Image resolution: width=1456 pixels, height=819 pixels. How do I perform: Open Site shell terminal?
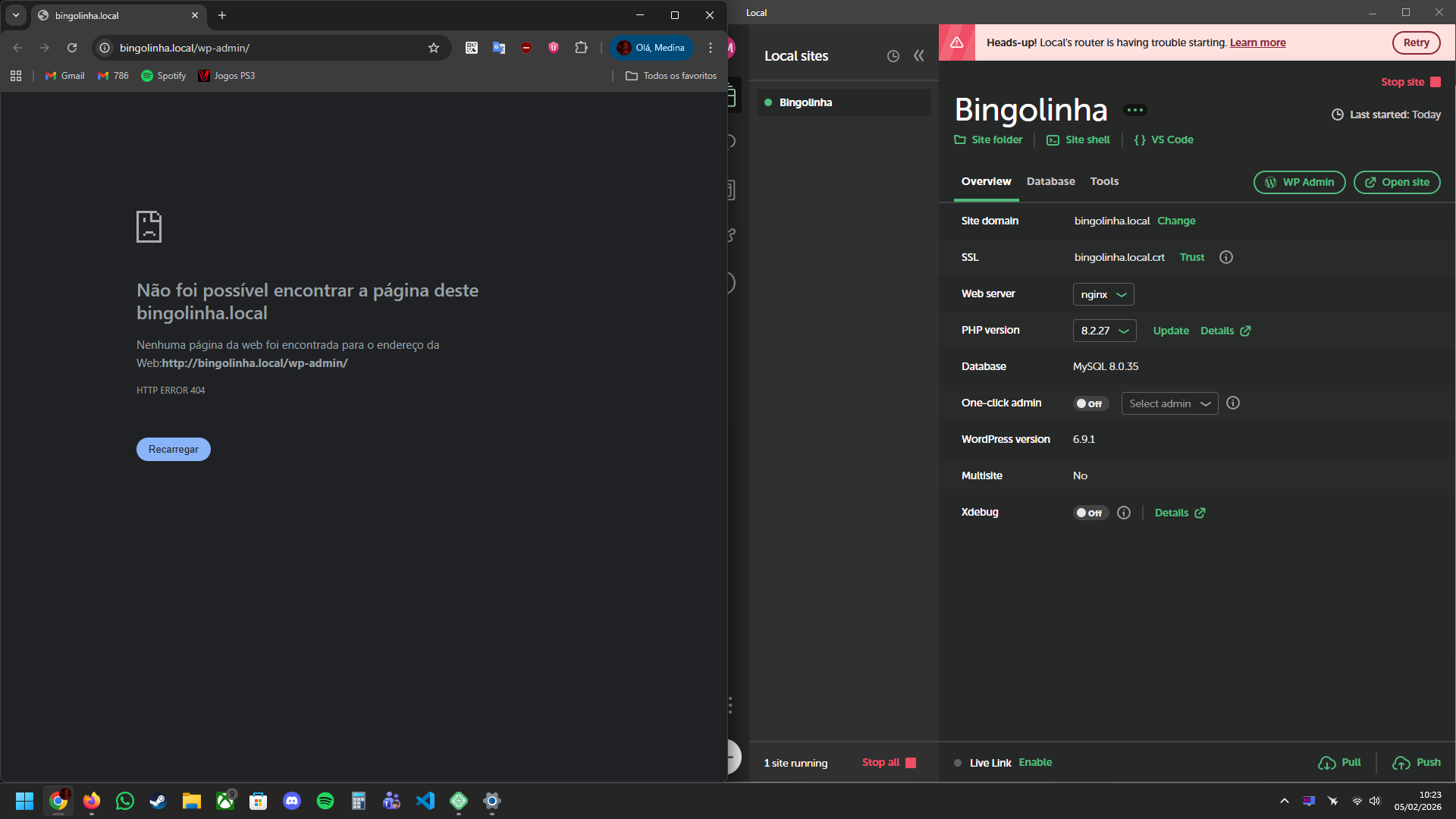(x=1078, y=140)
